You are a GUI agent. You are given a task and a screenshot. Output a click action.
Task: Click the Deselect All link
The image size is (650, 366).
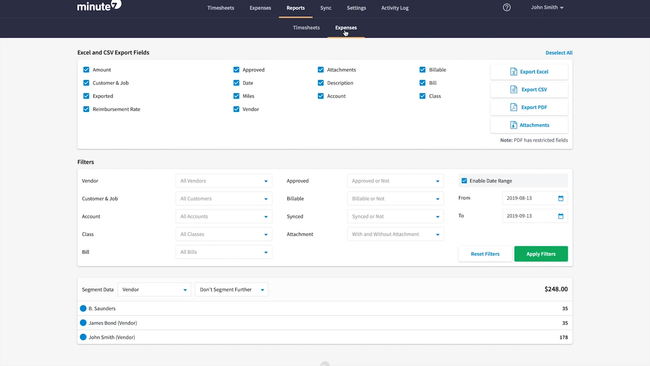[559, 53]
